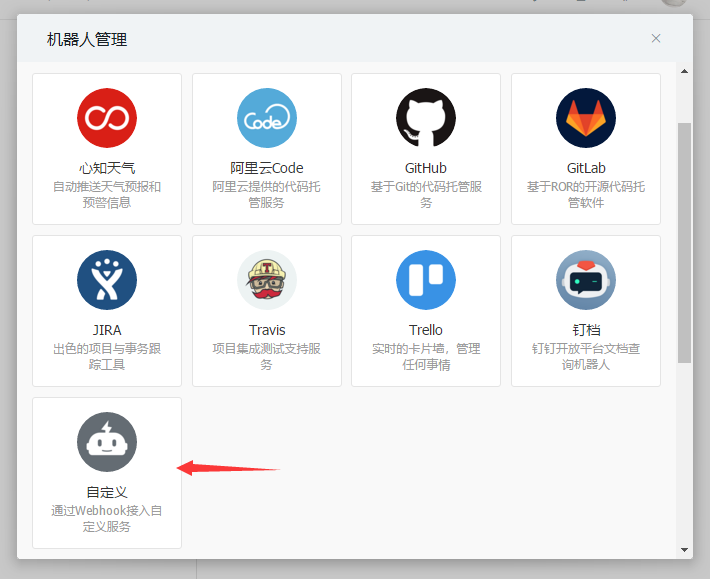Click description 出色的项目与事务跟踪工具
This screenshot has height=579, width=710.
click(107, 357)
